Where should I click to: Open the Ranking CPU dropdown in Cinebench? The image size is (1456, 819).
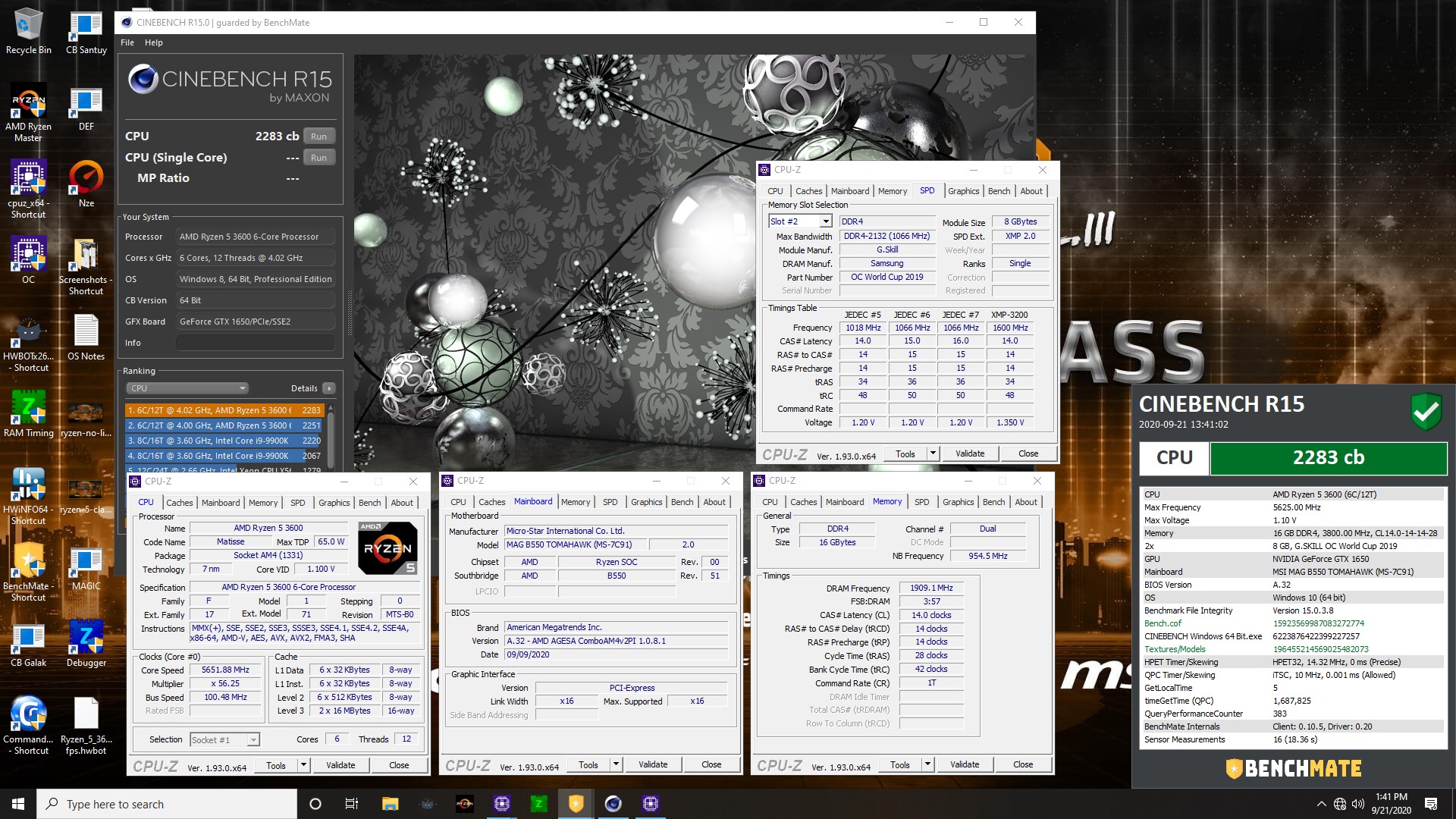click(x=187, y=388)
